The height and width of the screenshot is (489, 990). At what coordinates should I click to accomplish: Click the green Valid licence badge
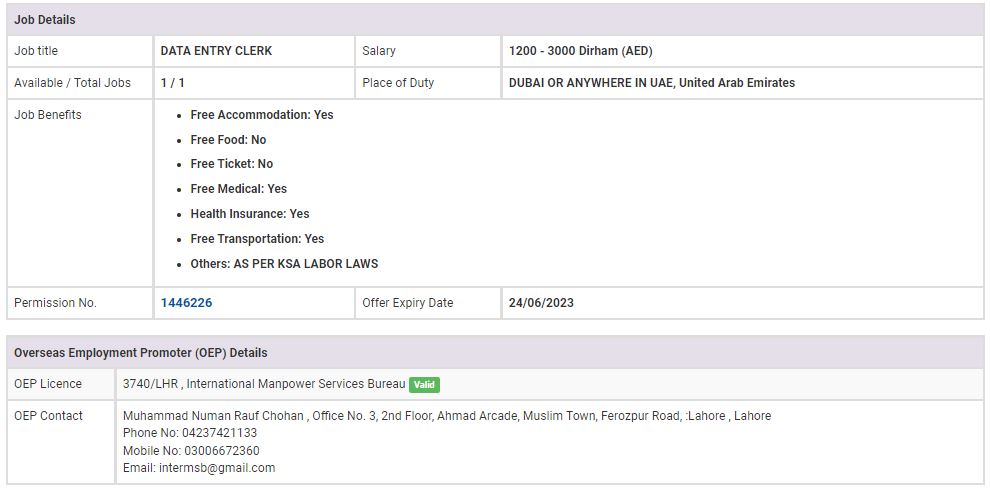[424, 385]
